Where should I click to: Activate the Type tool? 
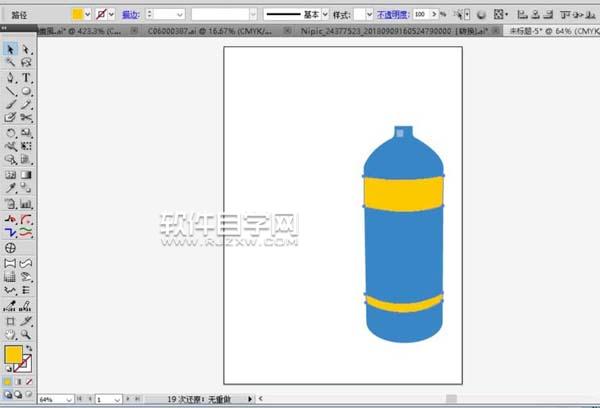pos(26,78)
